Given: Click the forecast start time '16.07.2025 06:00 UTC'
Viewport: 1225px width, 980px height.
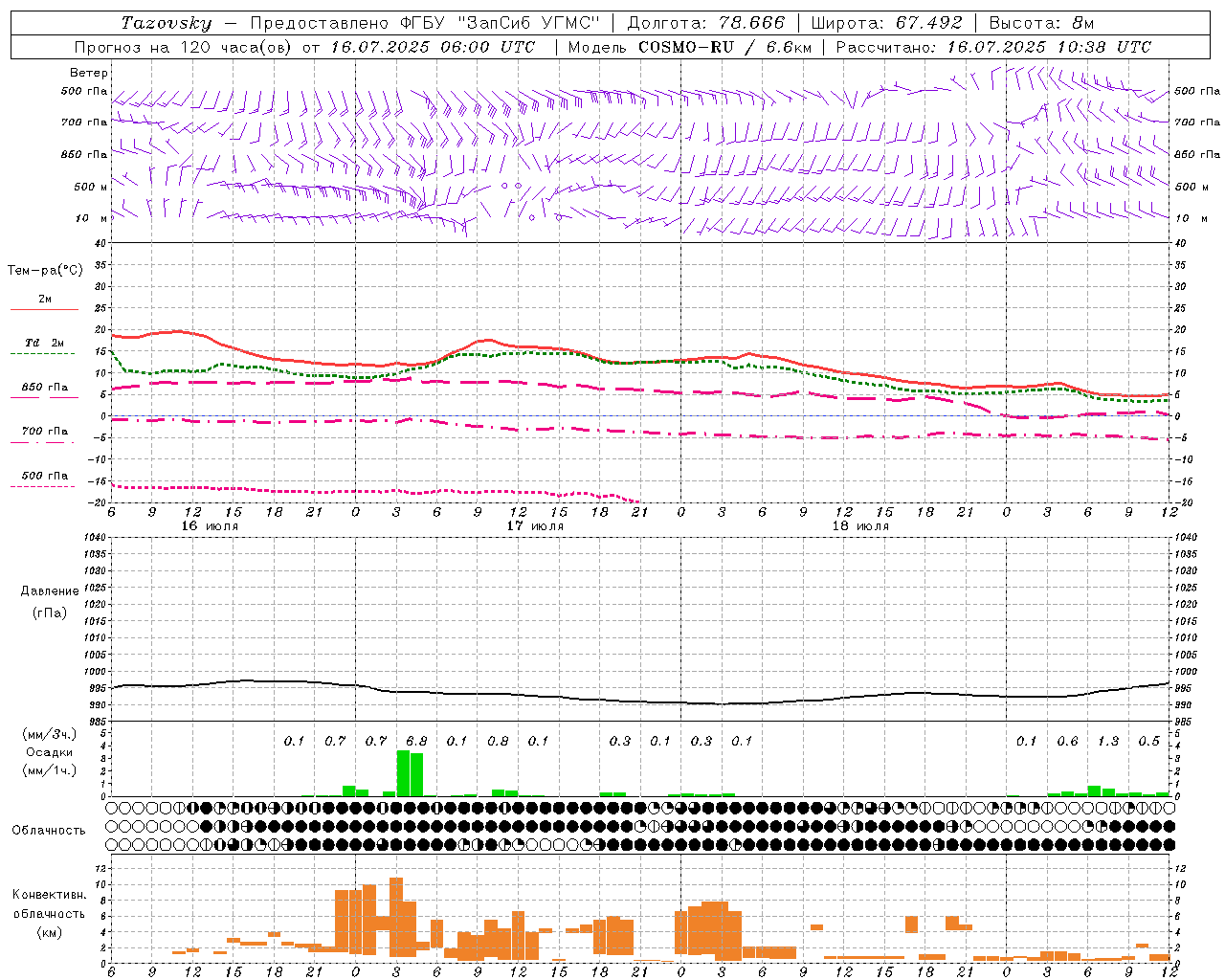Looking at the screenshot, I should tap(433, 47).
